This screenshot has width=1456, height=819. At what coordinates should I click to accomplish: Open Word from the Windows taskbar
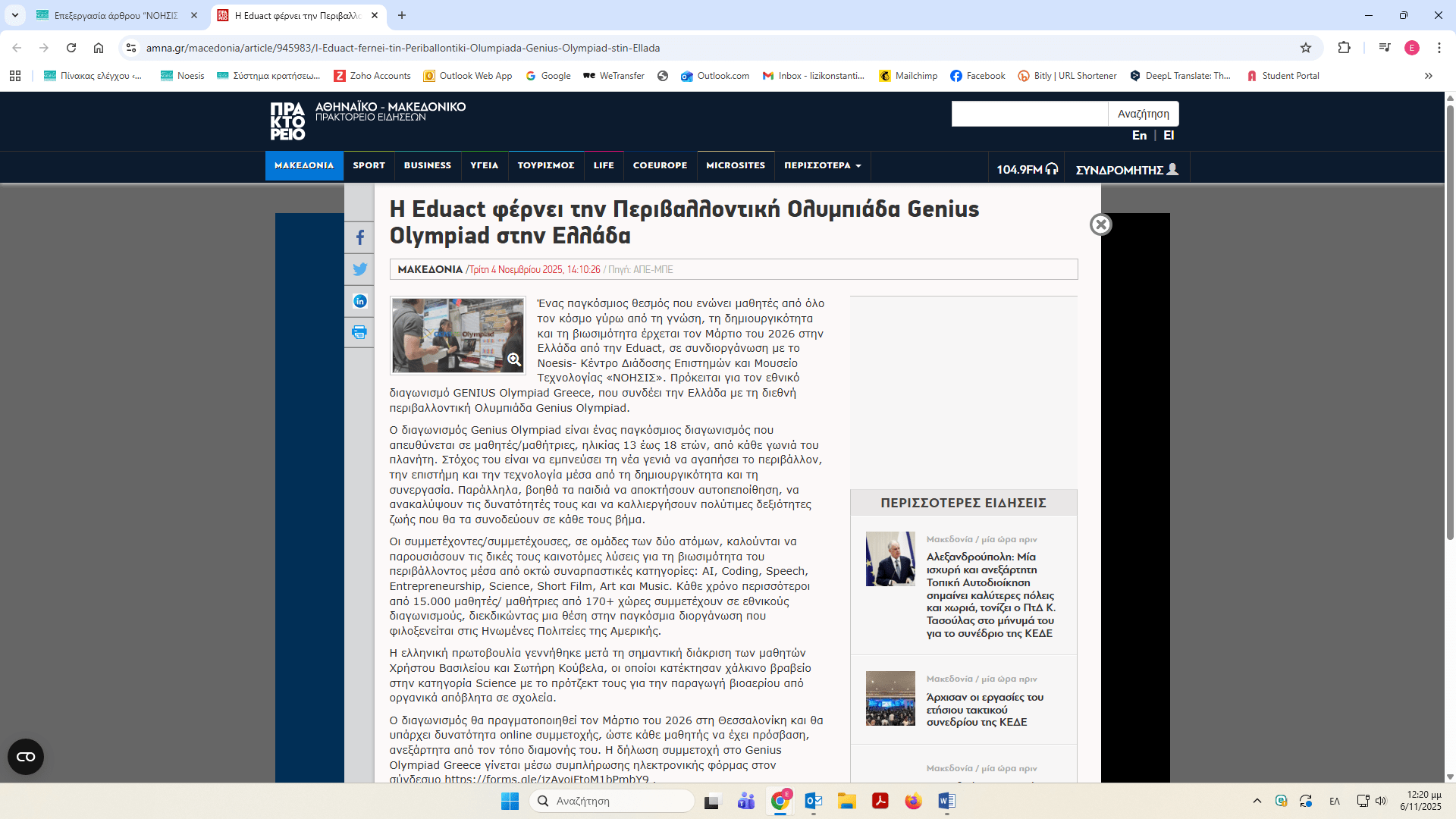point(946,801)
